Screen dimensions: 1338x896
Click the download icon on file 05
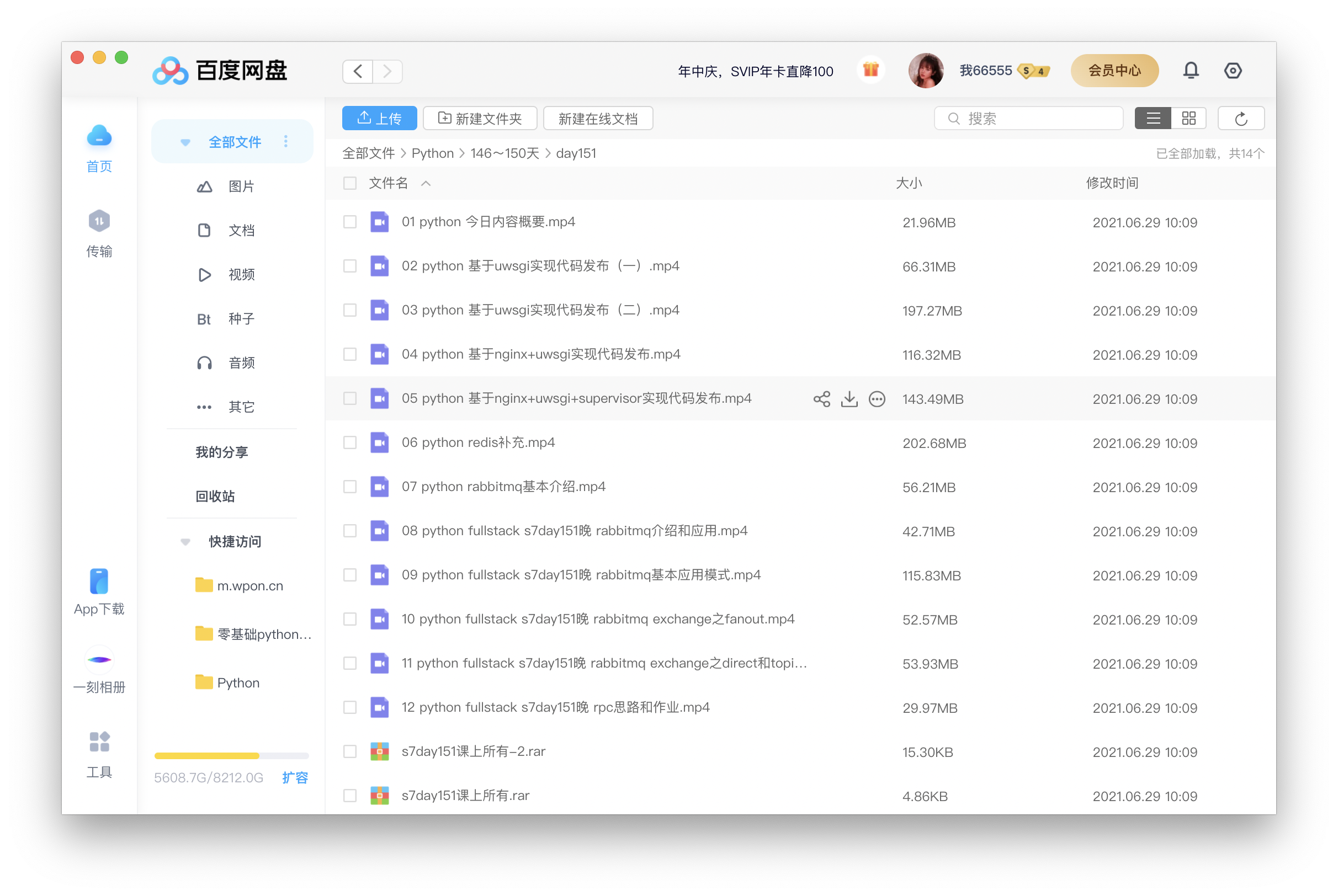click(849, 399)
